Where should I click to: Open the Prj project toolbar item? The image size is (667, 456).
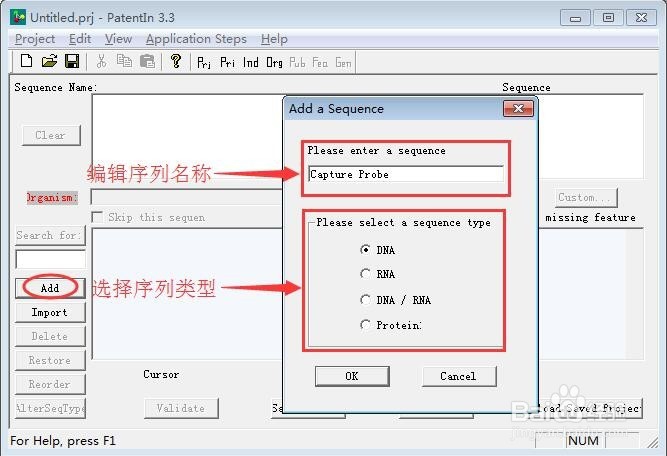(x=204, y=63)
